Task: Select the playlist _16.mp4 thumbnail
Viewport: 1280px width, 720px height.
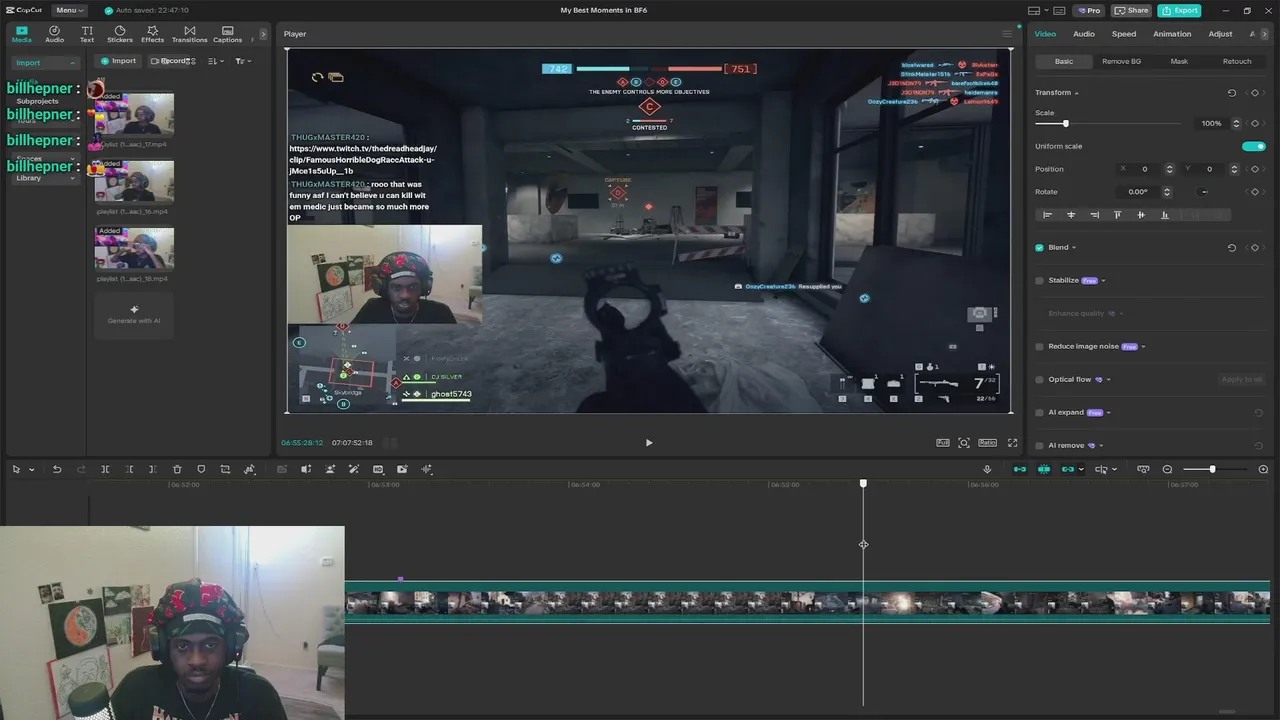Action: (134, 182)
